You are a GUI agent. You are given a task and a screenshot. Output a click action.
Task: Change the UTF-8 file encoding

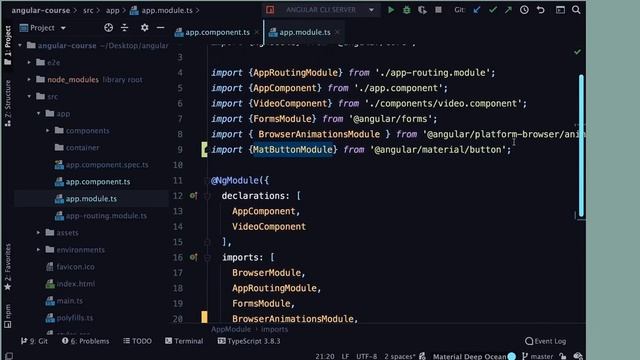tap(367, 356)
